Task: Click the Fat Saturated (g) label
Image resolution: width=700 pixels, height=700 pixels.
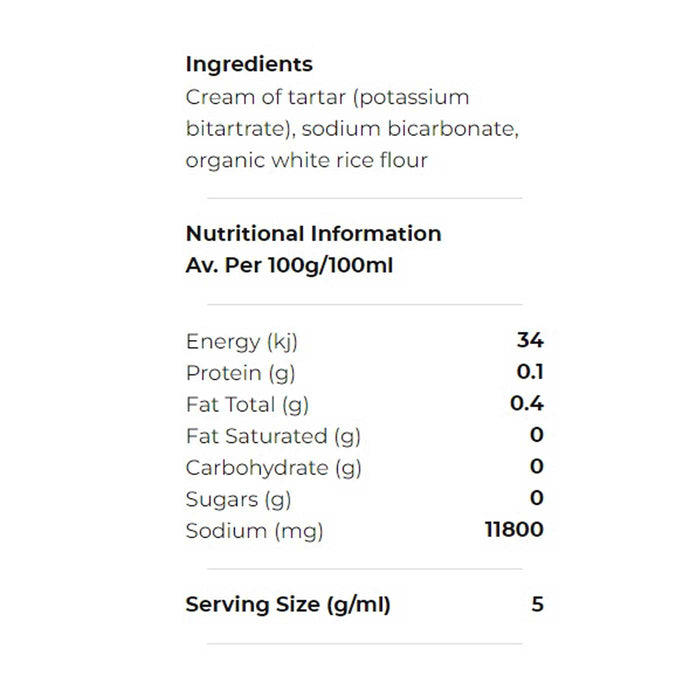Action: coord(273,436)
